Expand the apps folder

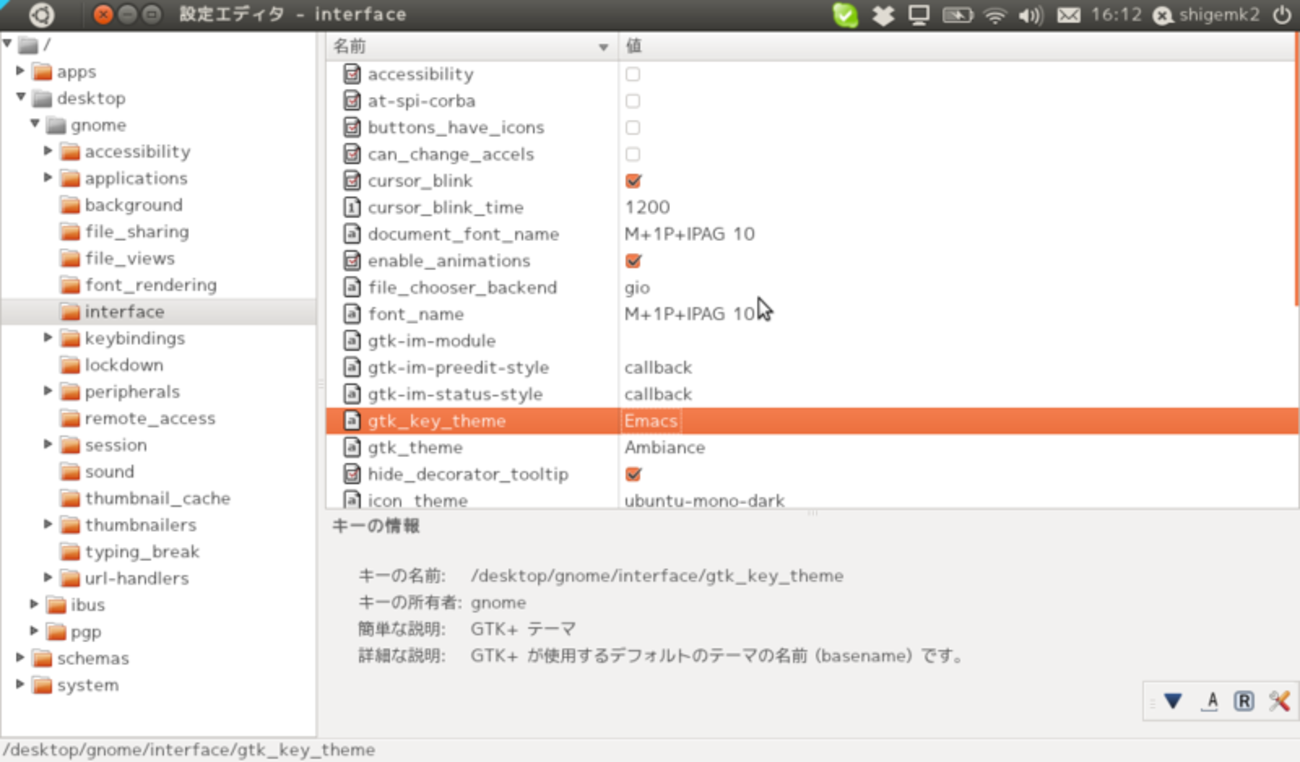tap(21, 71)
